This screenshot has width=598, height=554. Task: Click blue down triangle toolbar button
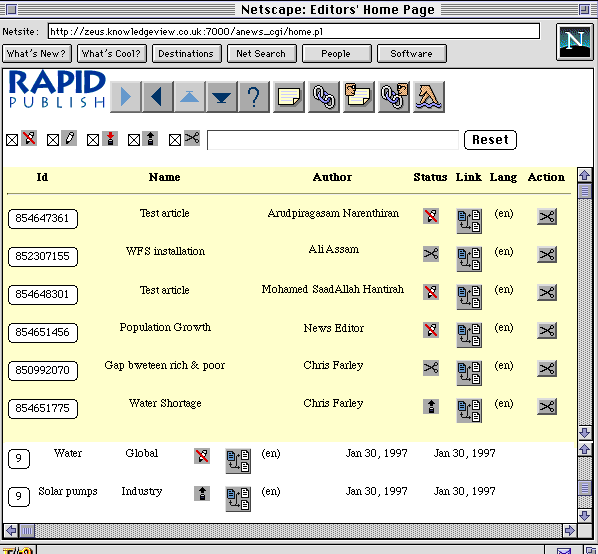(x=222, y=97)
